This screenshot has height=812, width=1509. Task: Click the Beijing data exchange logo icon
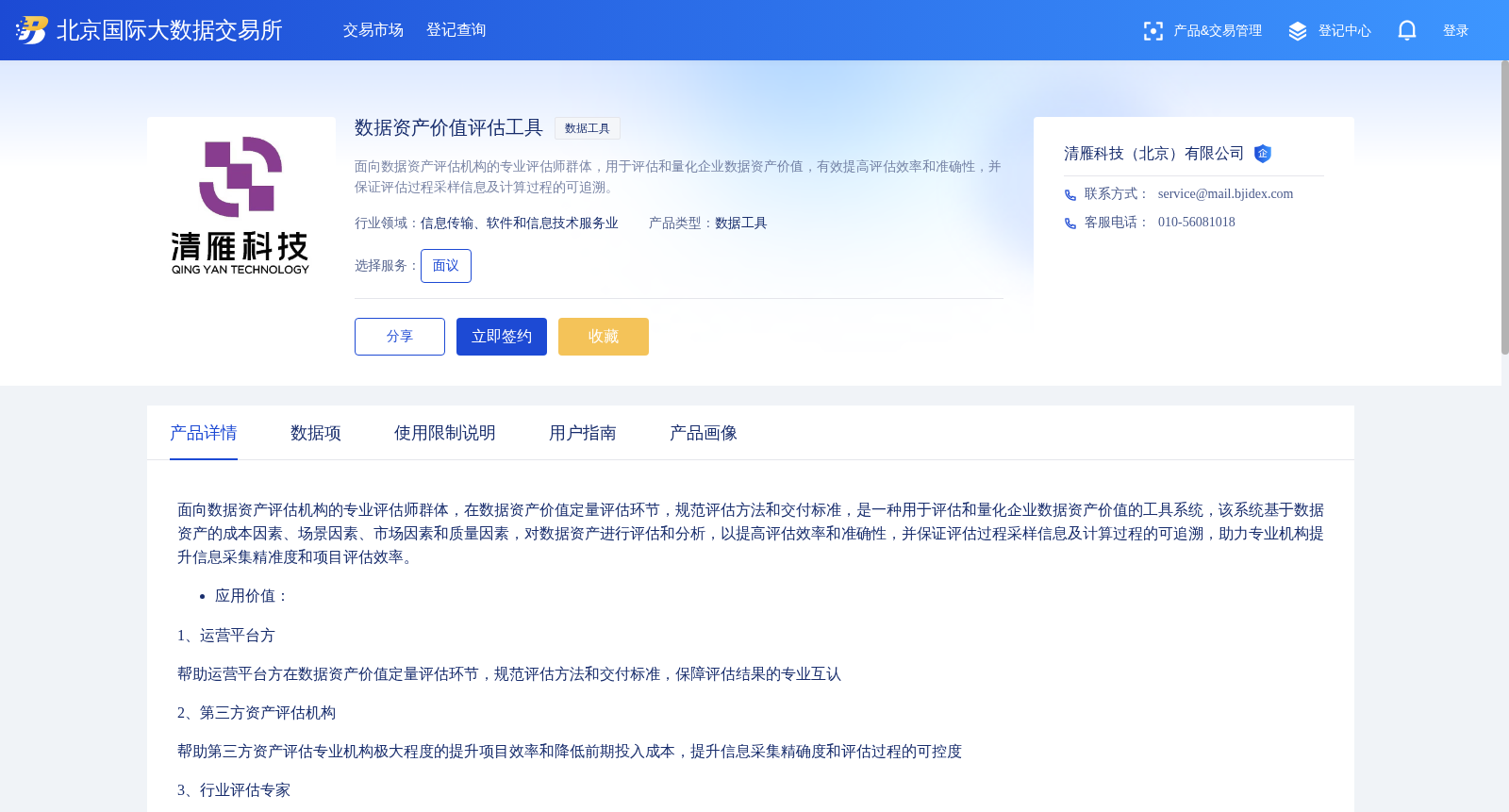pos(32,30)
